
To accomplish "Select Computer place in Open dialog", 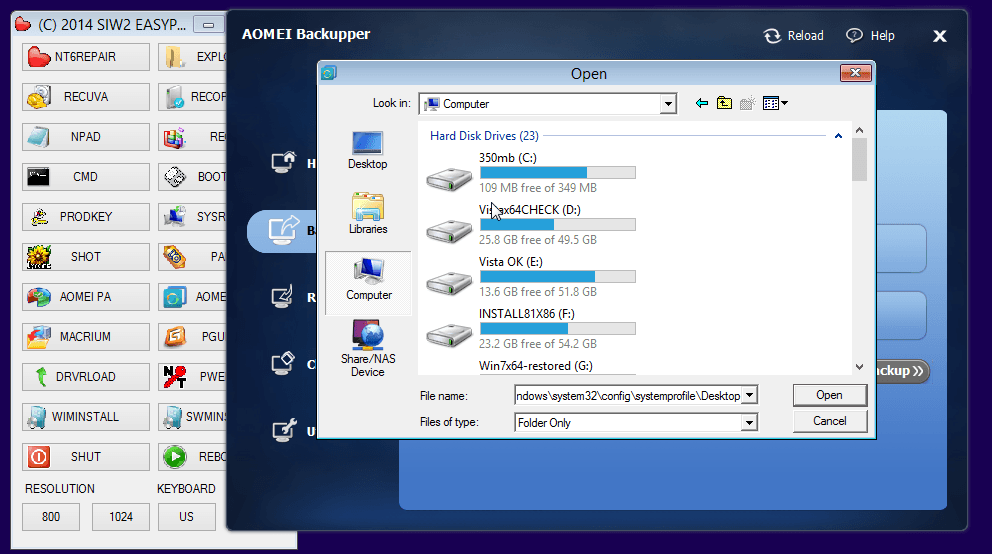I will pyautogui.click(x=368, y=283).
